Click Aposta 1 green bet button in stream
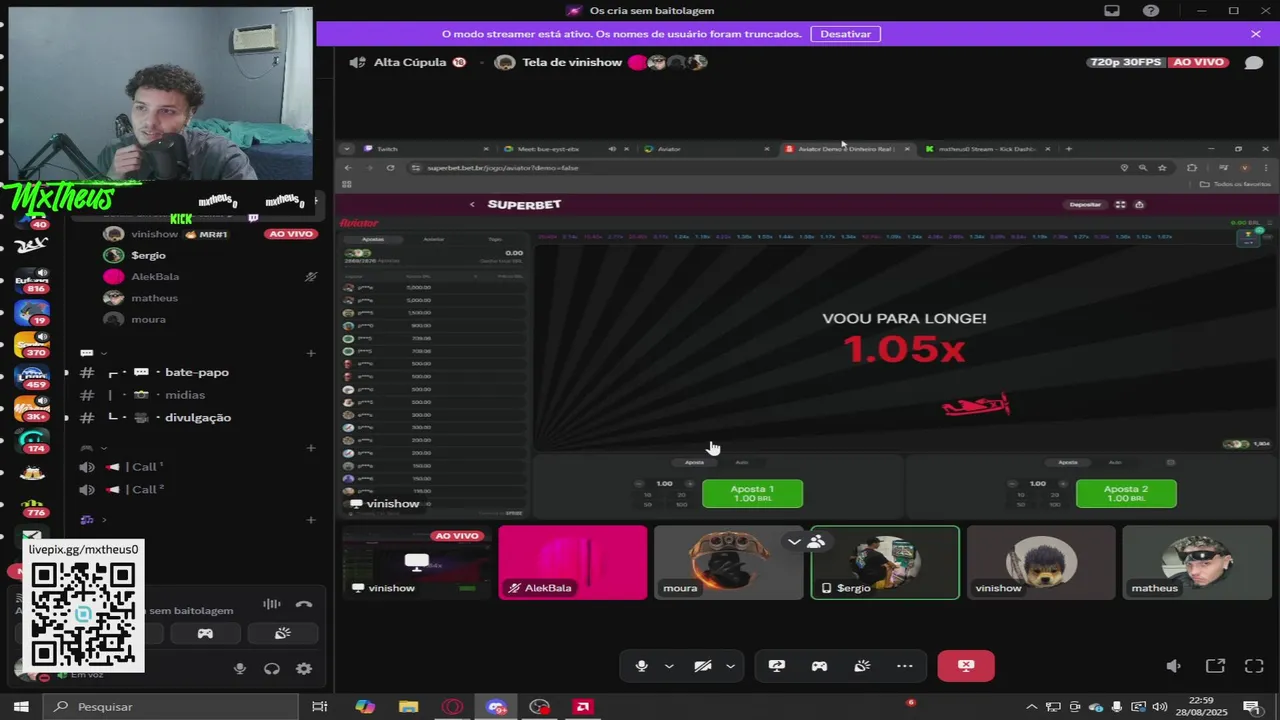 coord(752,493)
